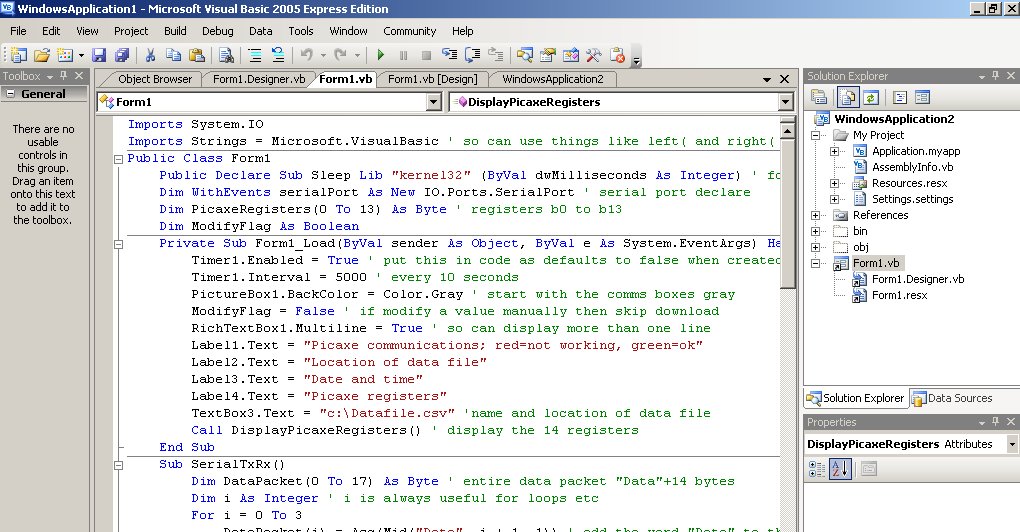Image resolution: width=1020 pixels, height=532 pixels.
Task: Switch to the Data Sources panel tab
Action: click(953, 398)
